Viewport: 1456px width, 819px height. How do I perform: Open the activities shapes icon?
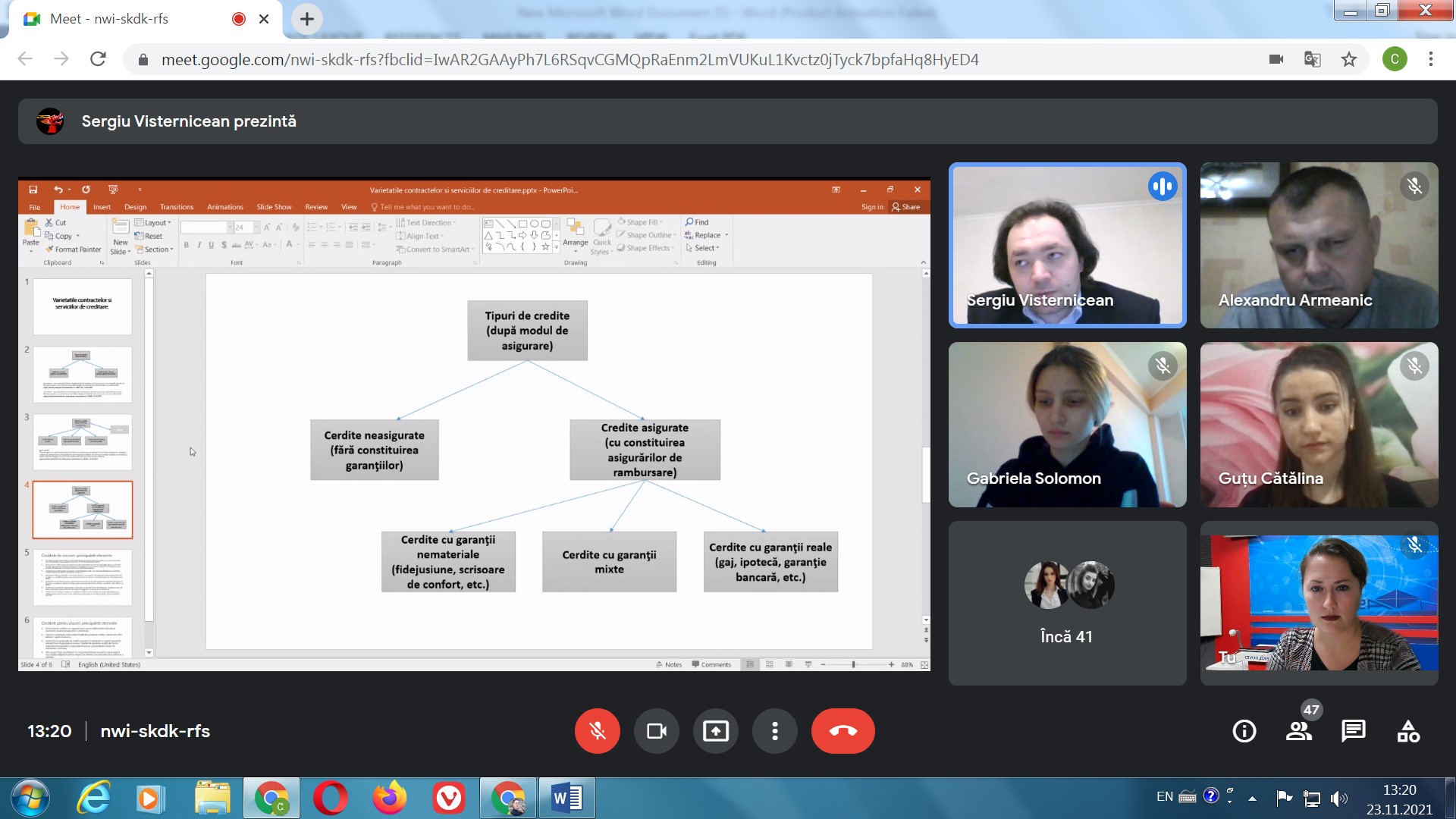[x=1408, y=731]
